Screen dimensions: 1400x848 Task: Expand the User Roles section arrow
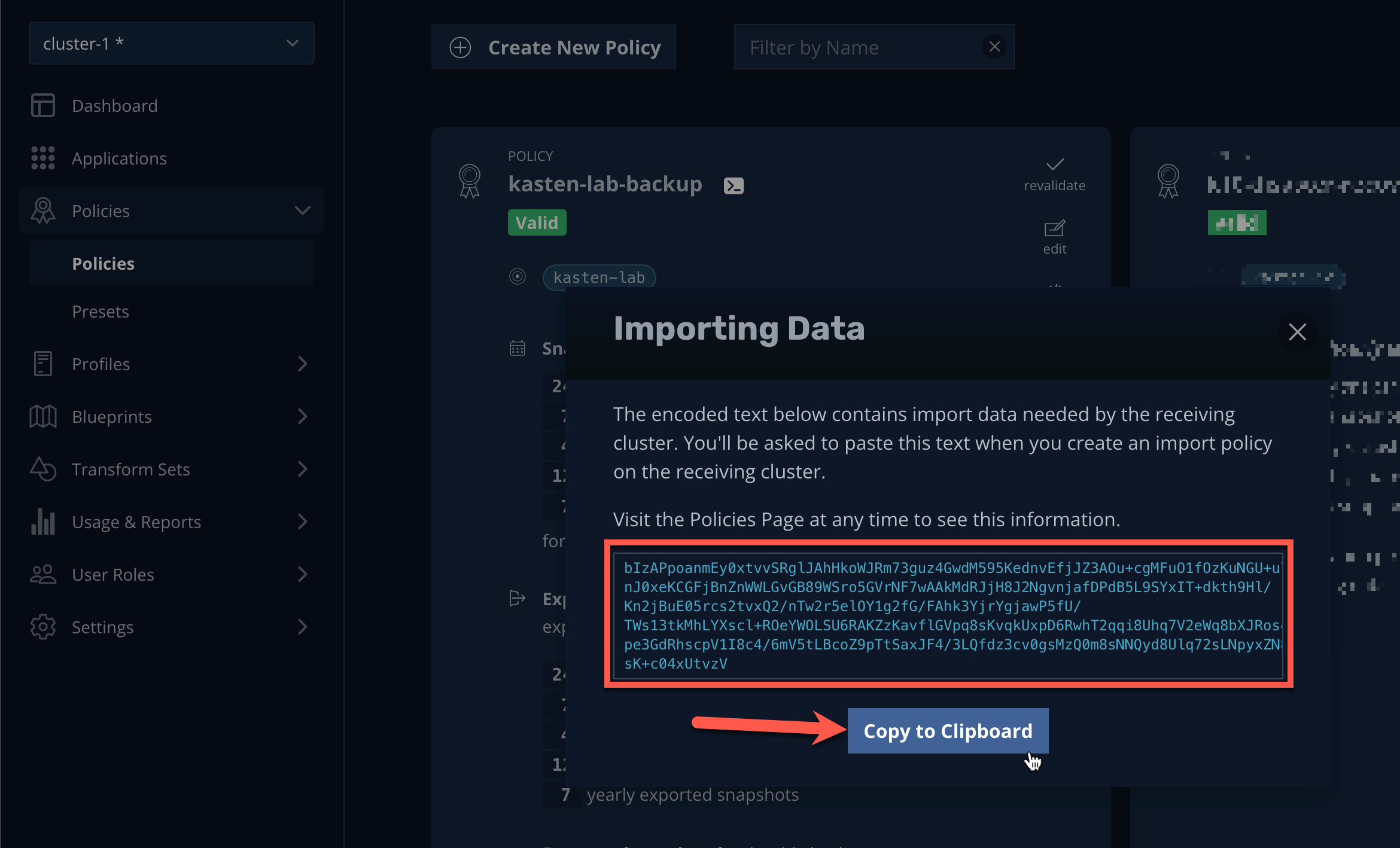click(x=303, y=574)
